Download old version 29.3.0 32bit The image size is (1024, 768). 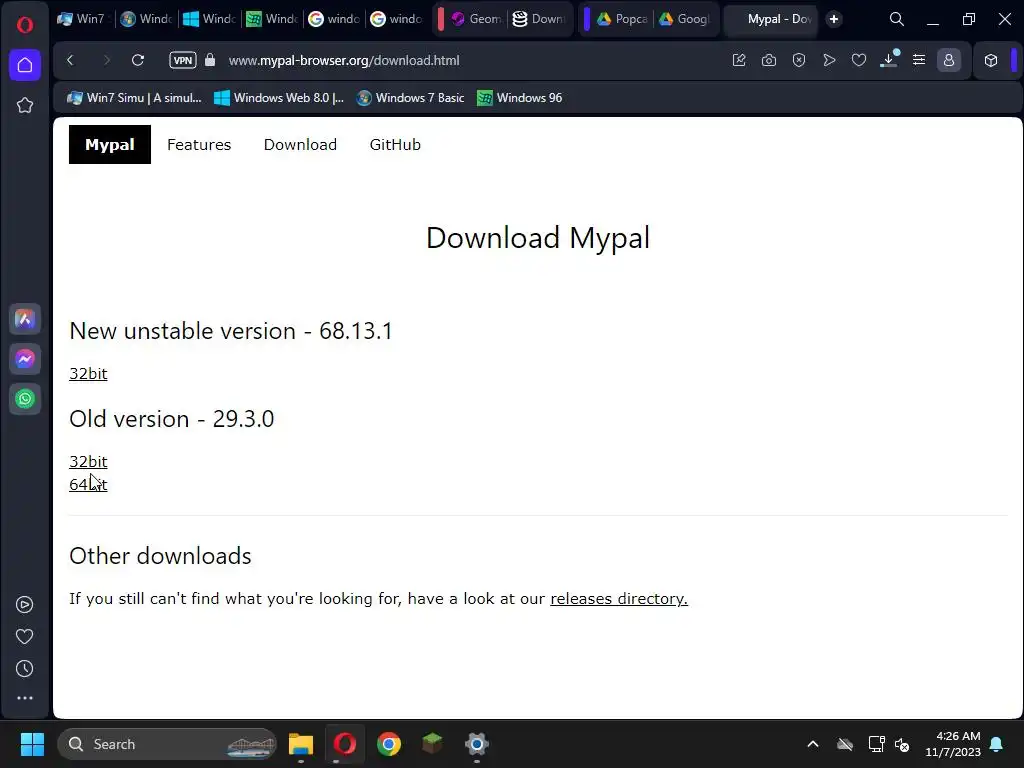[x=88, y=462]
